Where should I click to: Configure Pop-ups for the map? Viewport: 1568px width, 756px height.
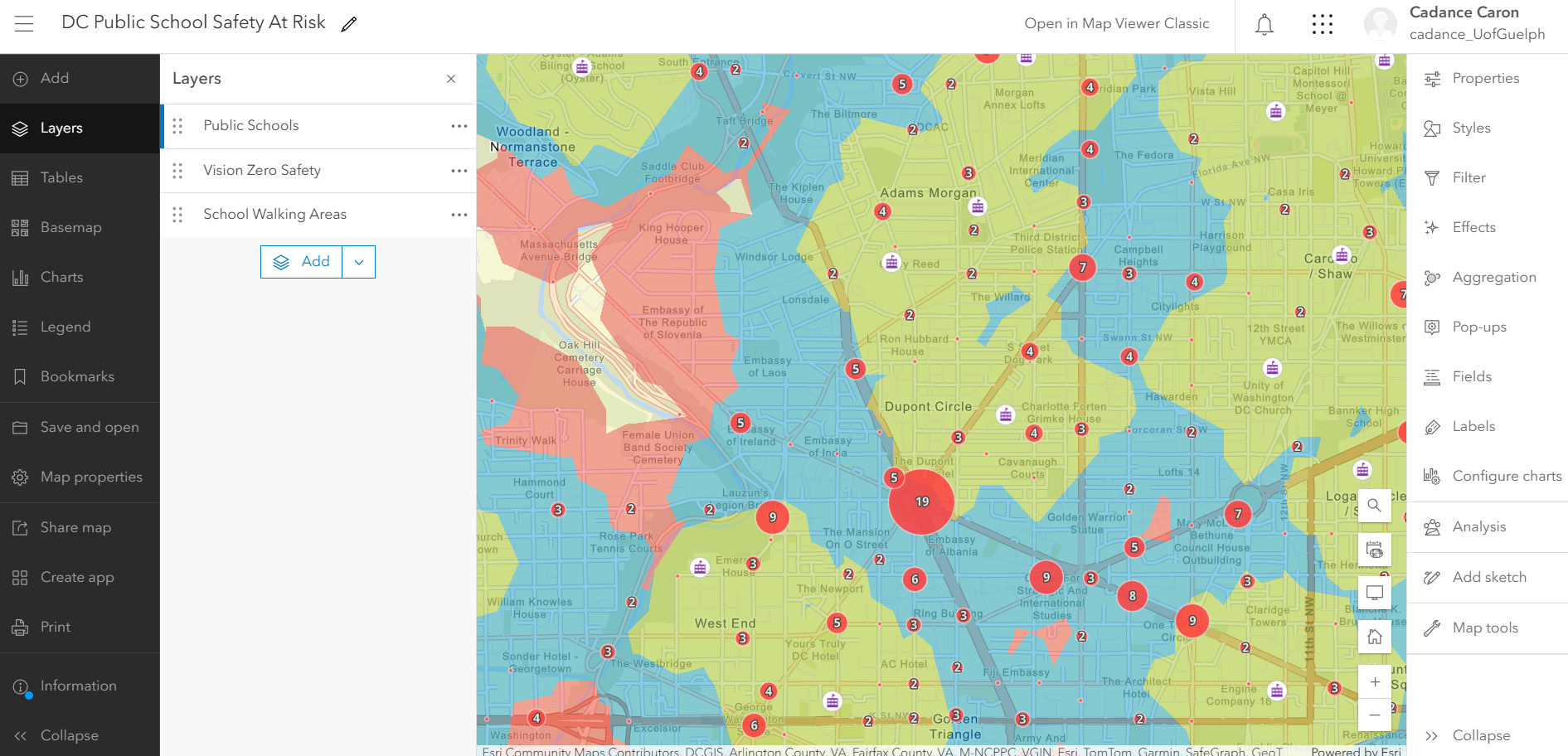click(1479, 327)
